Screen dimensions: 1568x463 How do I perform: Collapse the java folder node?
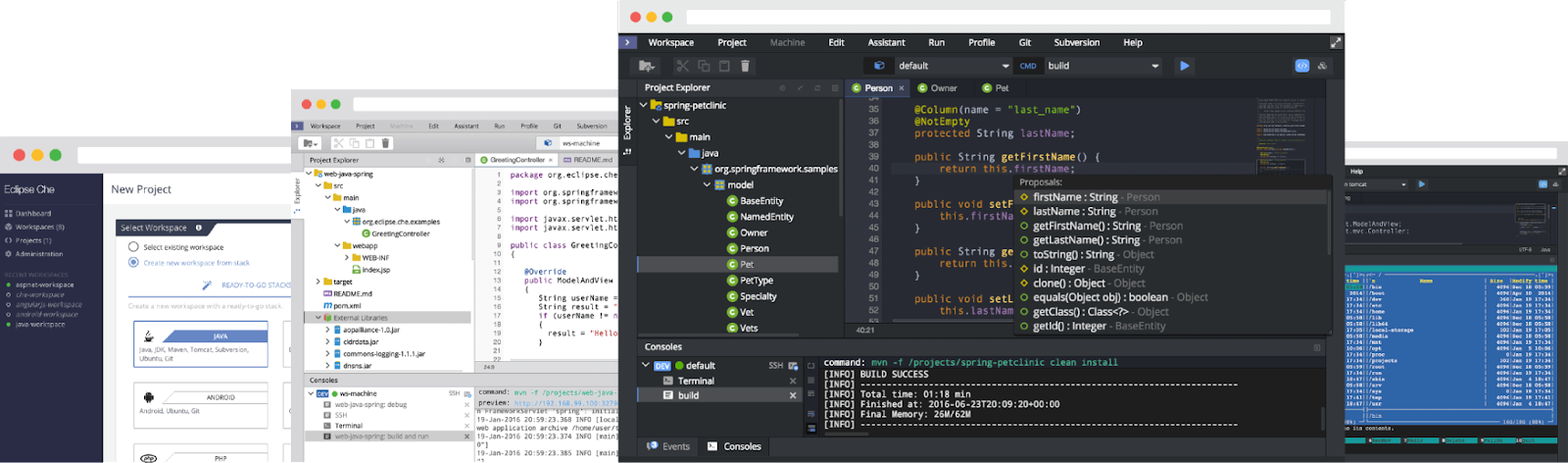pyautogui.click(x=682, y=153)
